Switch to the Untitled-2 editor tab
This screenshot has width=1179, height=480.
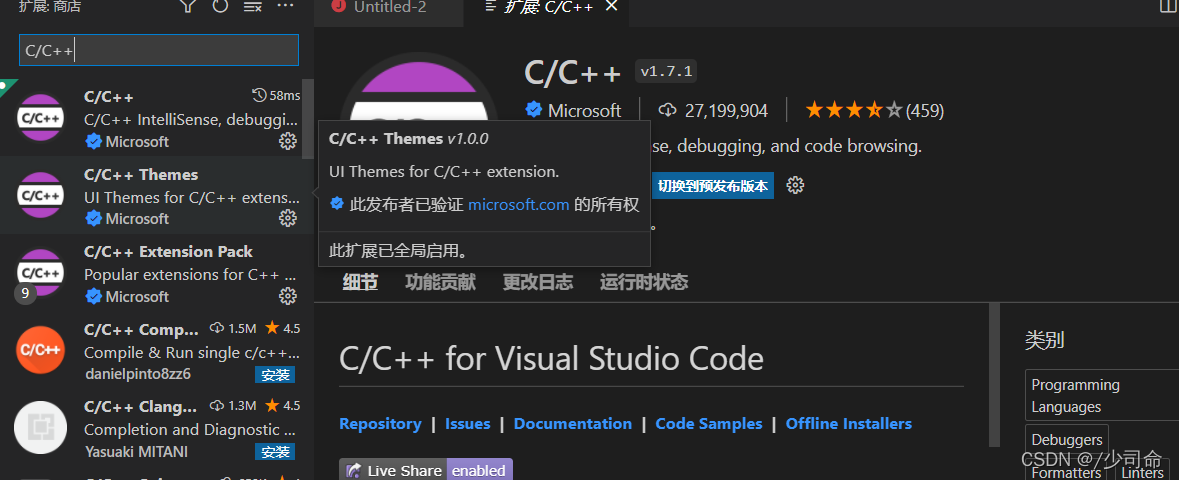coord(387,8)
